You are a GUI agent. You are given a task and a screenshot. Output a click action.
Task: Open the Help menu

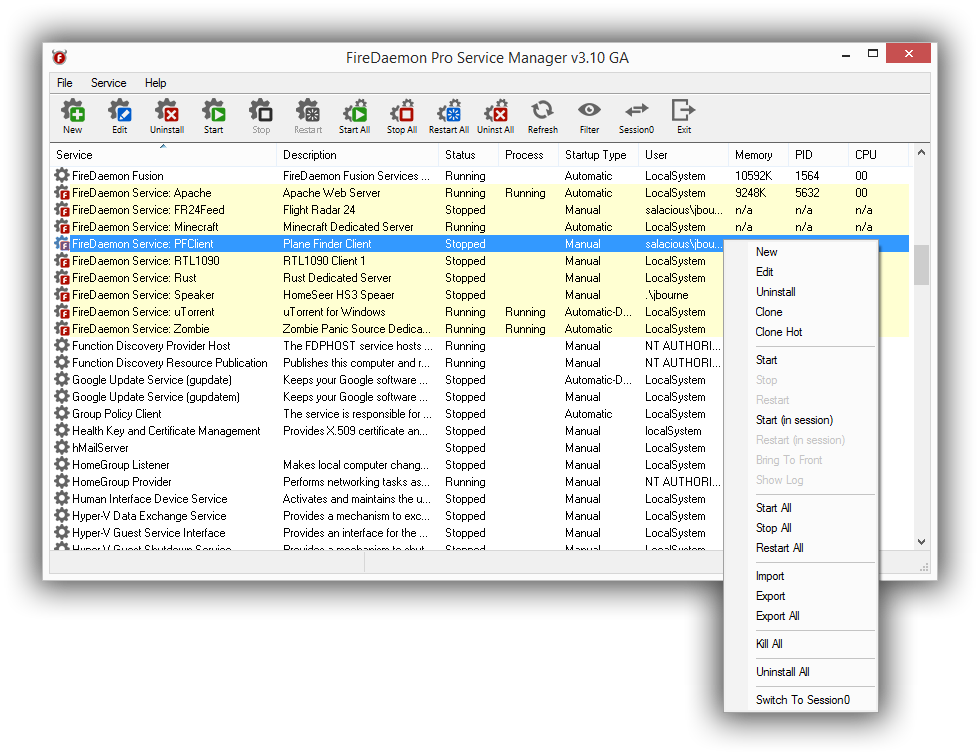[155, 83]
